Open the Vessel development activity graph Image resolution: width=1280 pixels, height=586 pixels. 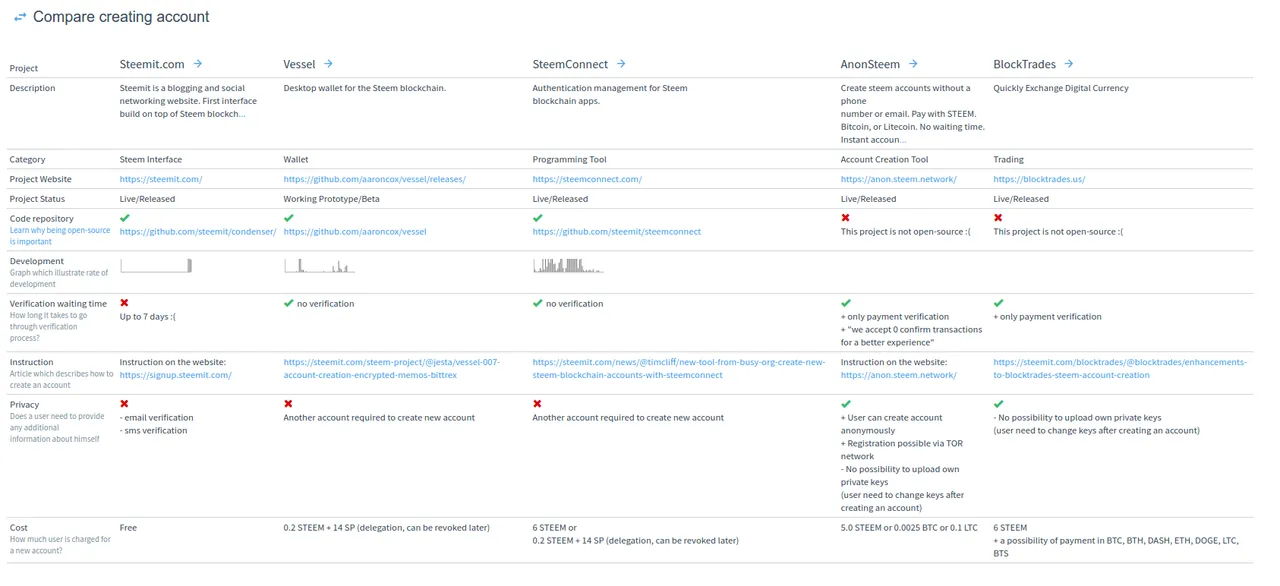(319, 265)
